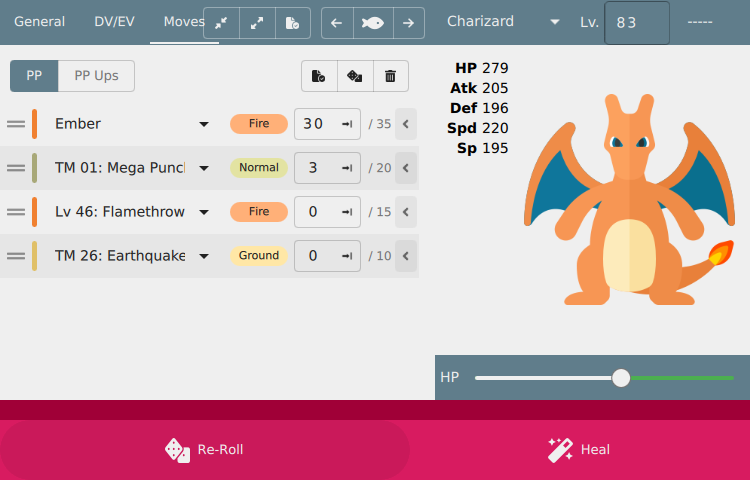
Task: Select the PP toggle button
Action: pos(34,76)
